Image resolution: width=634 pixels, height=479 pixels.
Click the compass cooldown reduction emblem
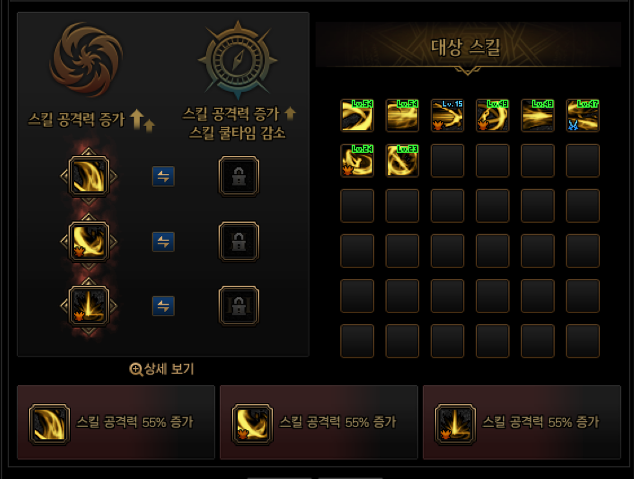(x=238, y=60)
